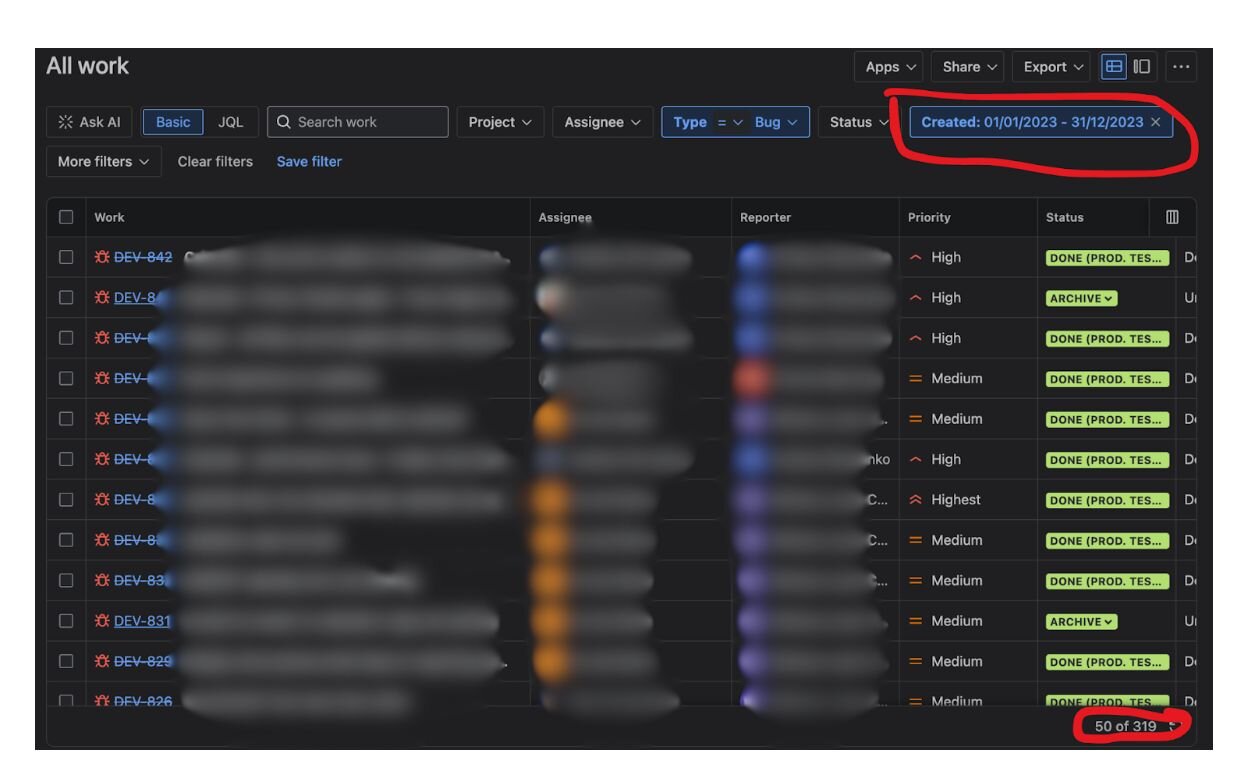Focus the Search work input field
Image resolution: width=1244 pixels, height=770 pixels.
tap(358, 122)
